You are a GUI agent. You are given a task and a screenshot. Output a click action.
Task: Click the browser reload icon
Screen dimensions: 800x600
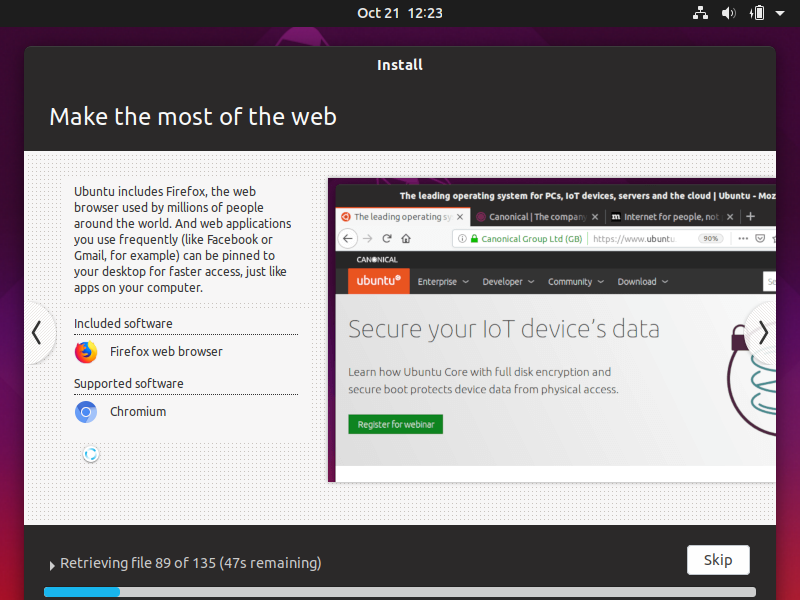point(387,238)
